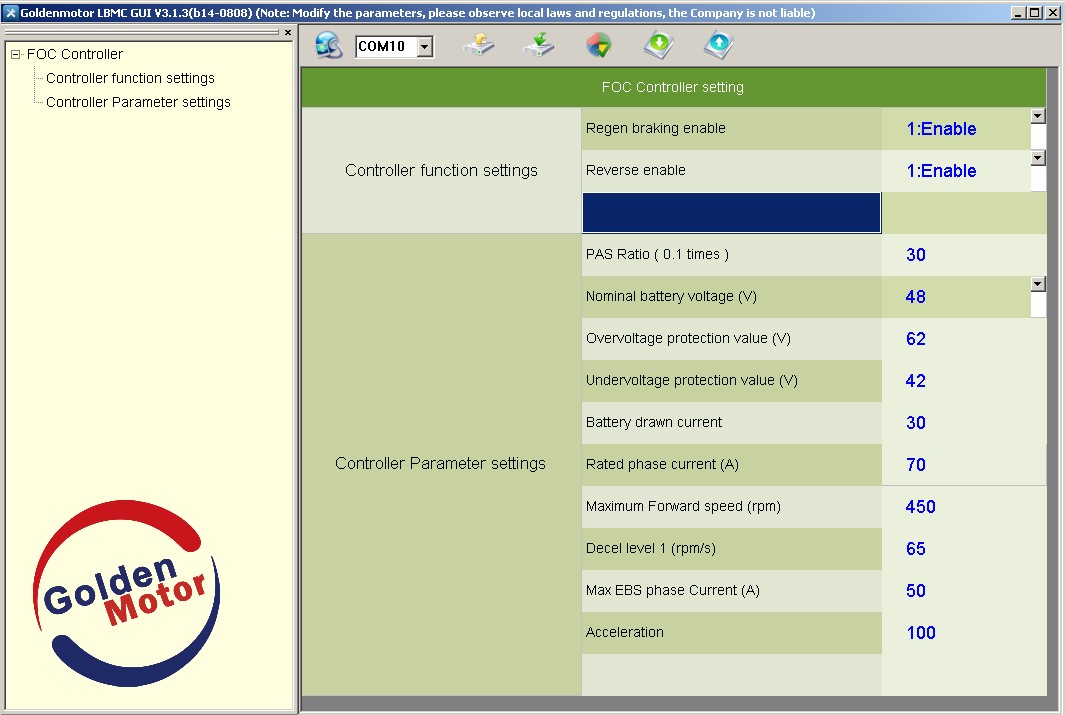Click the PAS Ratio value field
This screenshot has width=1065, height=715.
(x=960, y=255)
